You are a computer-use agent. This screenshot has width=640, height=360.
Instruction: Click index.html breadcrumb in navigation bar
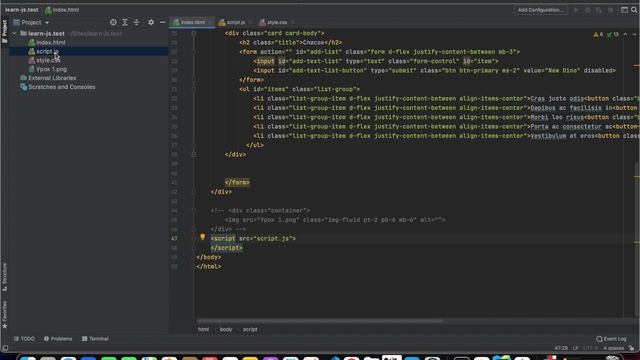click(62, 10)
